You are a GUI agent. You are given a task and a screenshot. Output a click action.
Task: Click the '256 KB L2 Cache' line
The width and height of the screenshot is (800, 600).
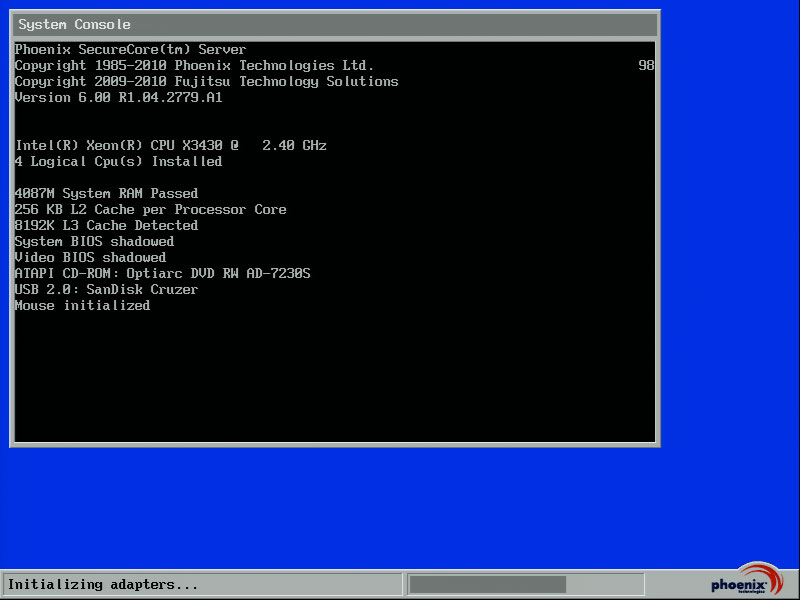(151, 210)
